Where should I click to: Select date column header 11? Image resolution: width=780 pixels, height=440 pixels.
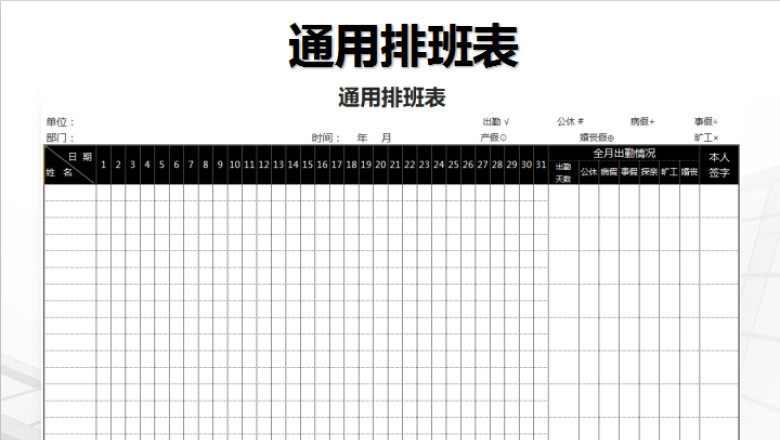[x=249, y=165]
